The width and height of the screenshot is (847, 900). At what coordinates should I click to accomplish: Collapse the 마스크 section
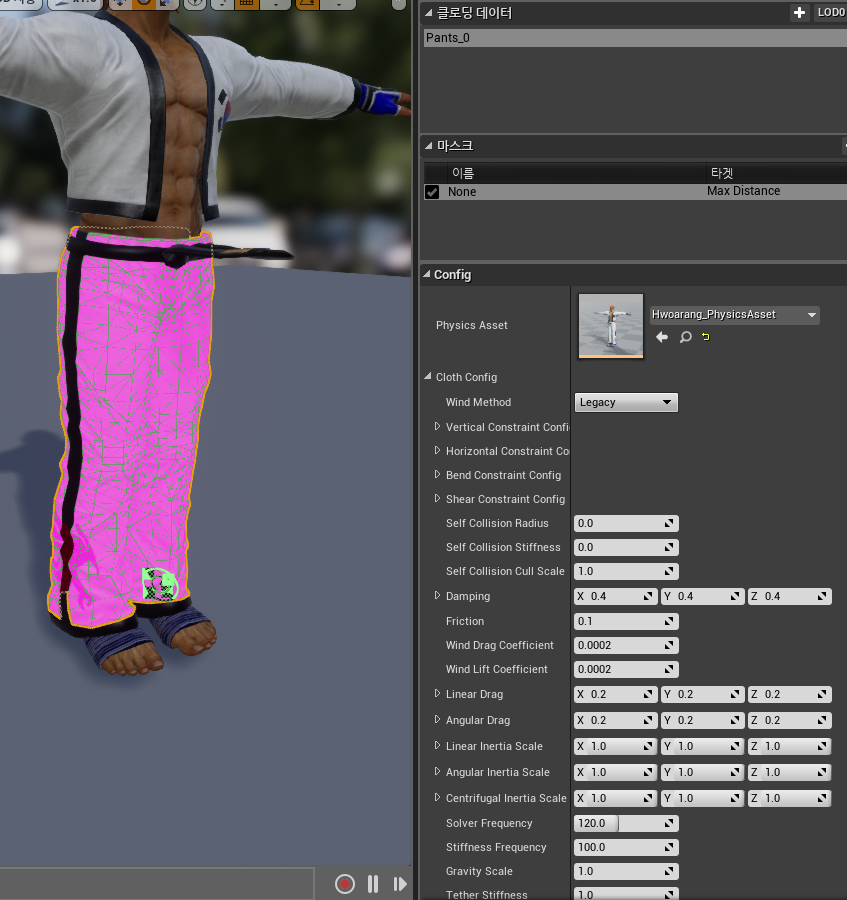(429, 146)
